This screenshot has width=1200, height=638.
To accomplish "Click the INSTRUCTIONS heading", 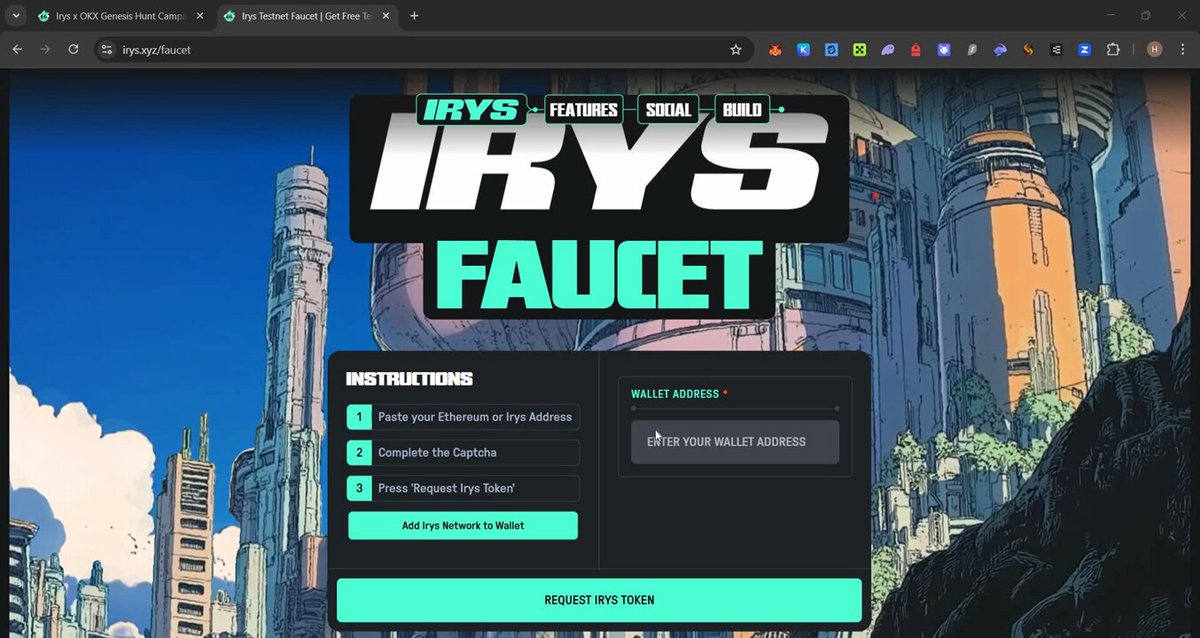I will pyautogui.click(x=409, y=379).
